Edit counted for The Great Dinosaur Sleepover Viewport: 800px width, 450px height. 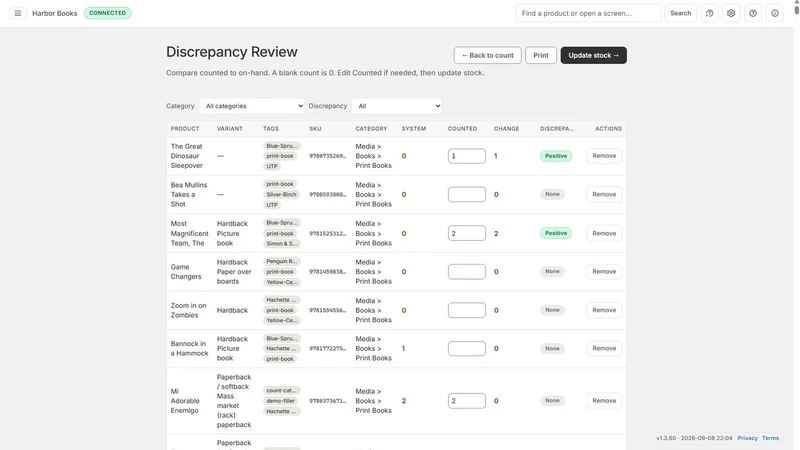point(467,156)
